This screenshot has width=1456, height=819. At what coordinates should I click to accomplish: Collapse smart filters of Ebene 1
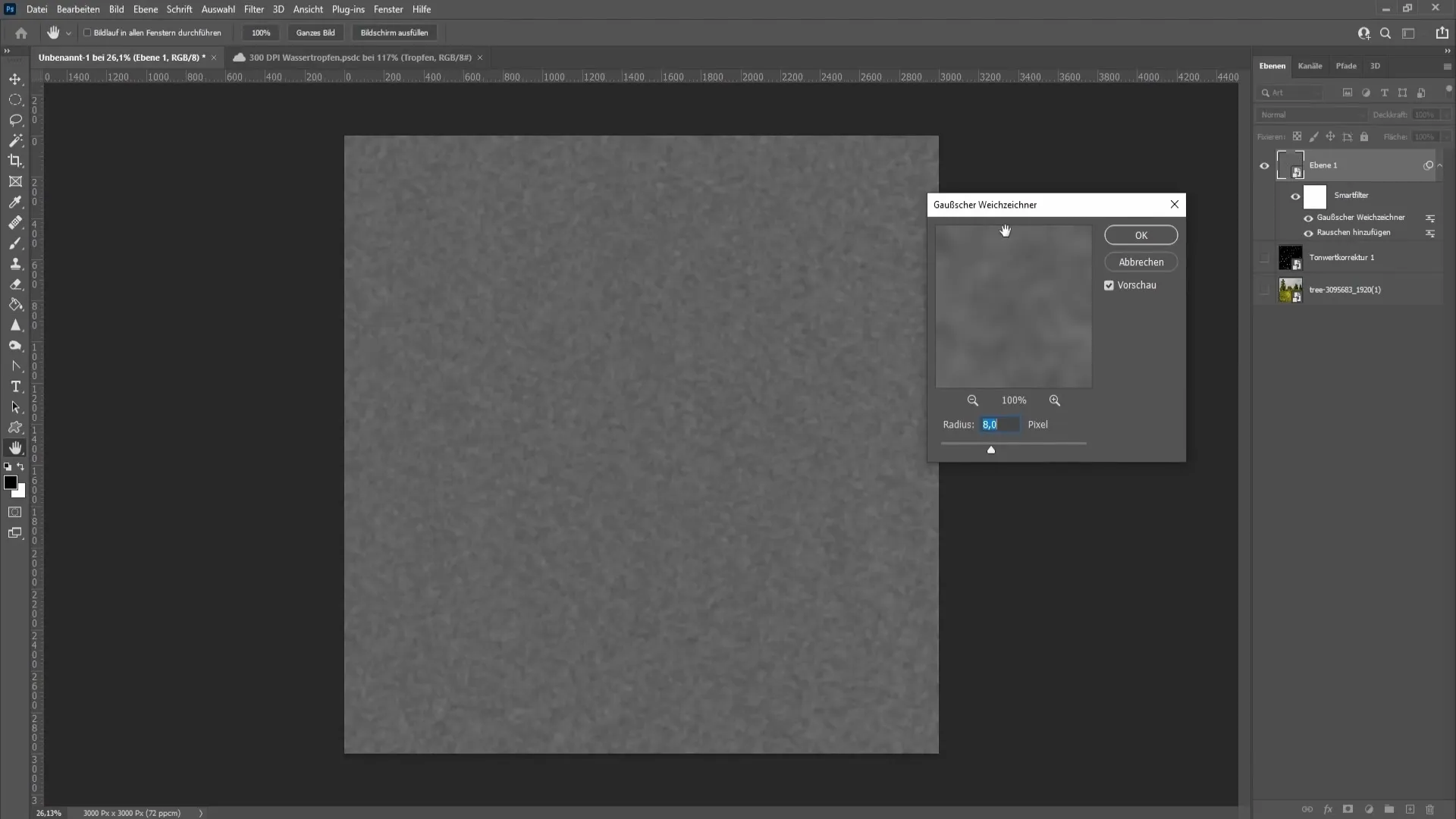click(x=1440, y=165)
